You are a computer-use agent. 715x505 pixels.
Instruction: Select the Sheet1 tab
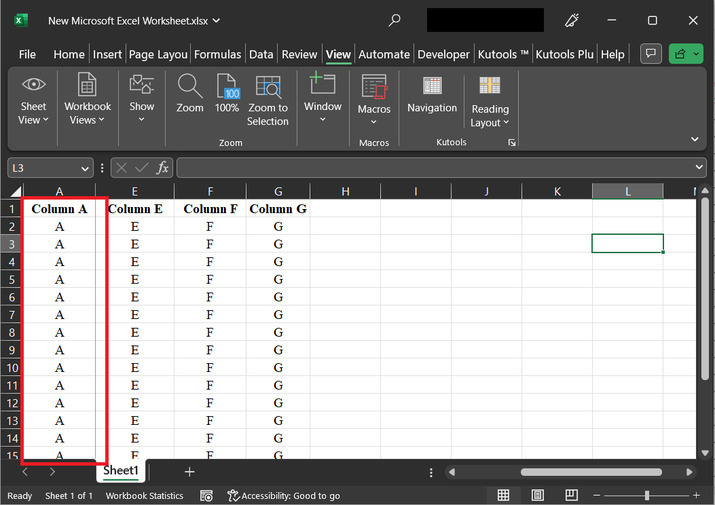120,470
